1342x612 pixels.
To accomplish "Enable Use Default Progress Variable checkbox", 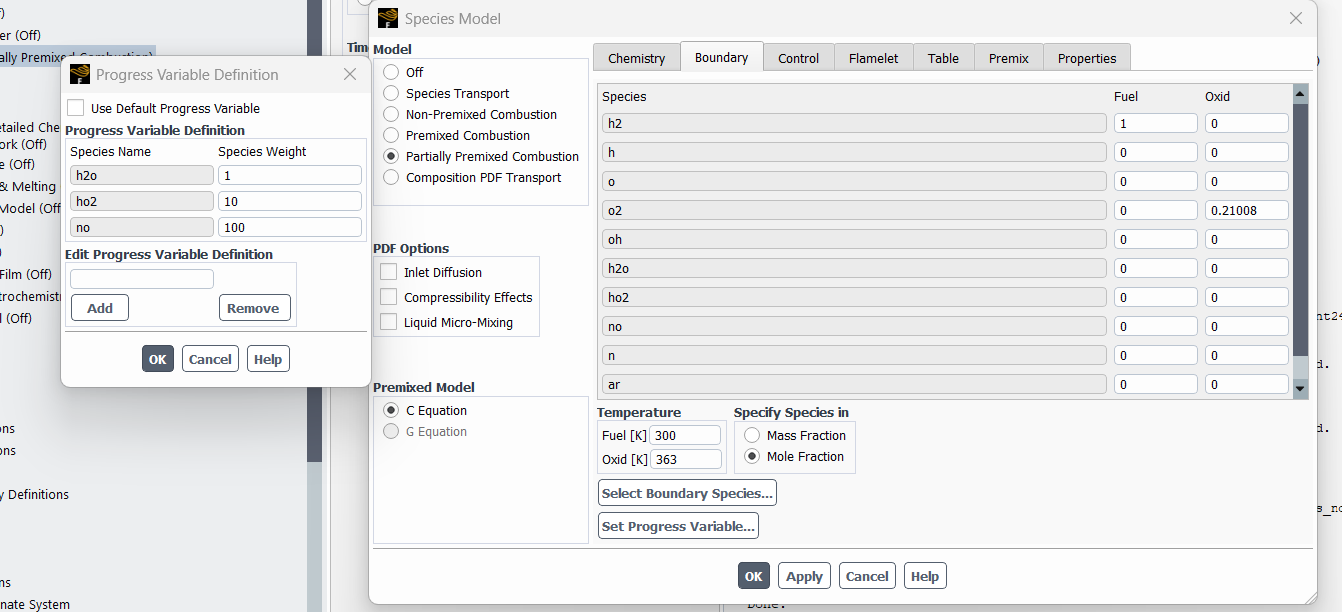I will (x=76, y=108).
